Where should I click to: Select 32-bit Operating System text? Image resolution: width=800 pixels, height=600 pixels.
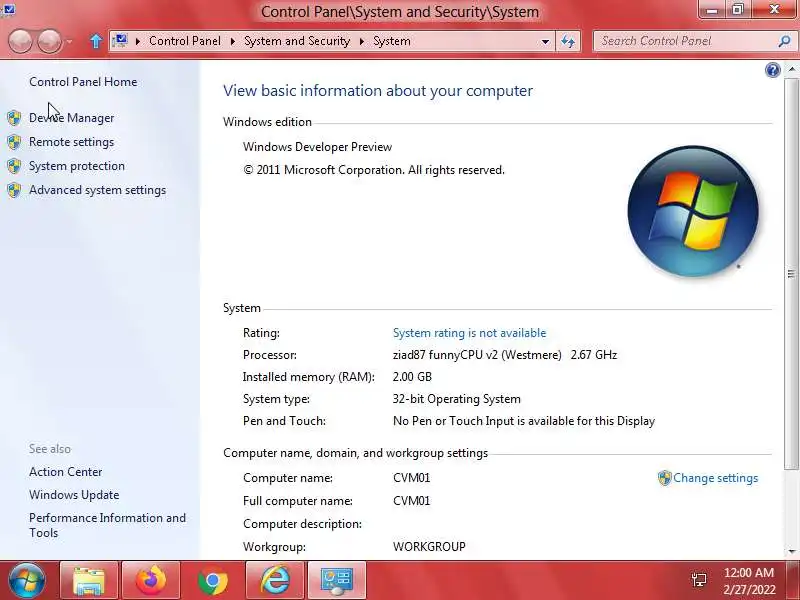(457, 399)
